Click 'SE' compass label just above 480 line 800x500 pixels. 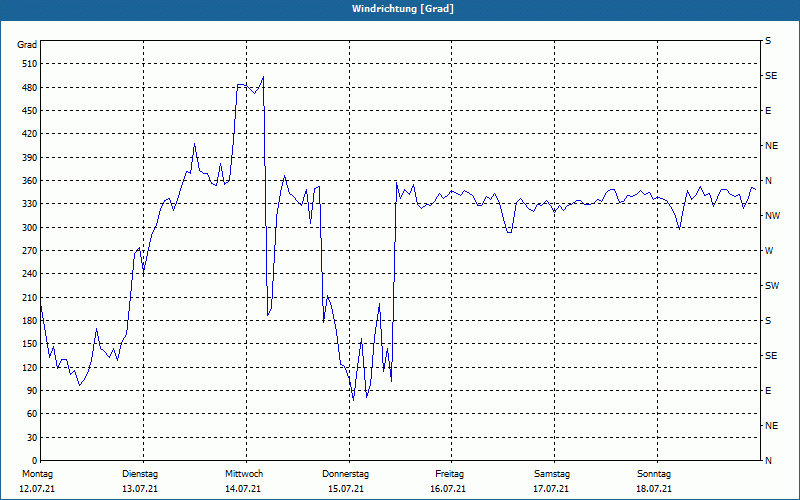pyautogui.click(x=771, y=76)
